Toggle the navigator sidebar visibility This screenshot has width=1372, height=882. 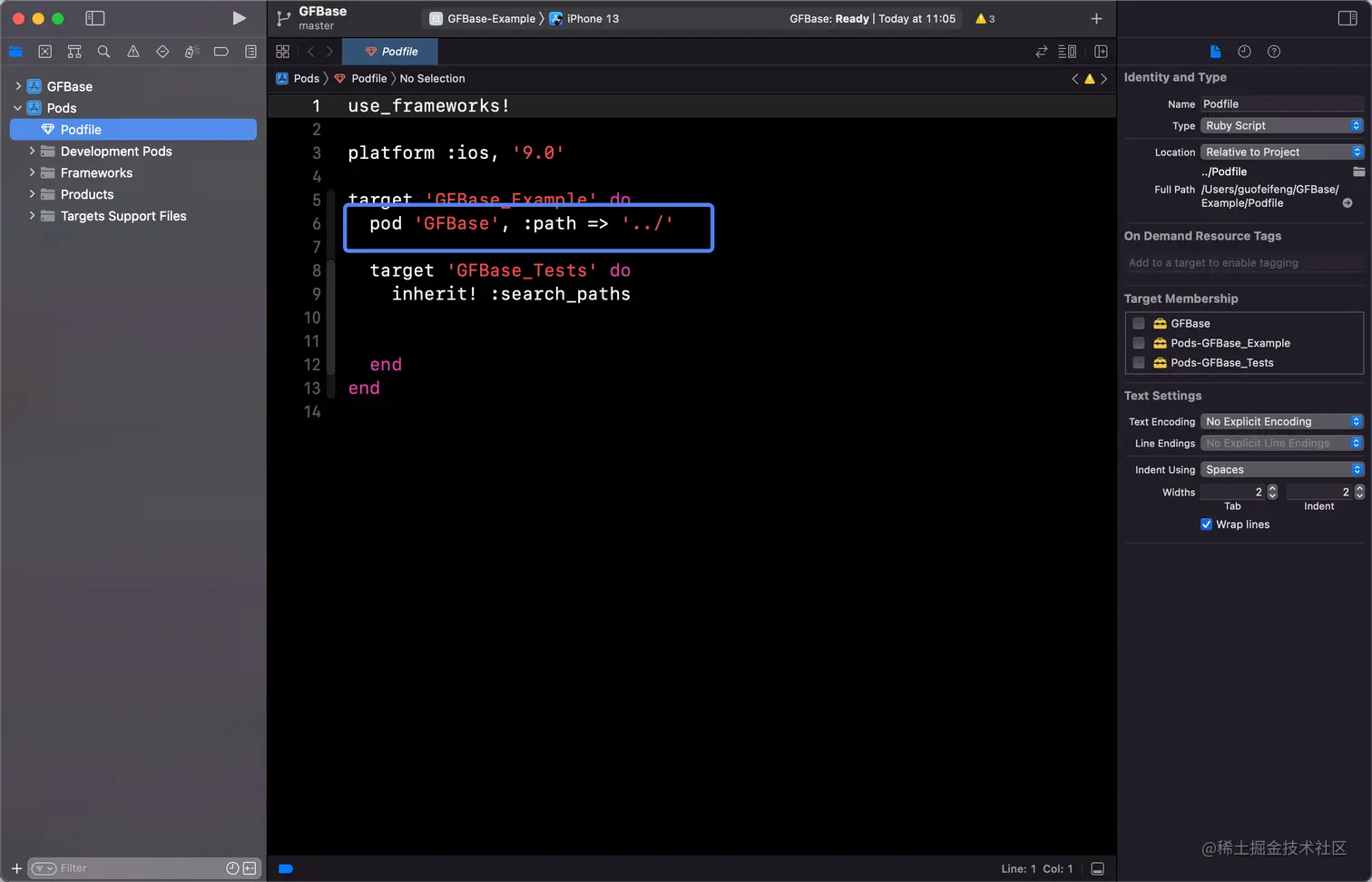(x=95, y=18)
